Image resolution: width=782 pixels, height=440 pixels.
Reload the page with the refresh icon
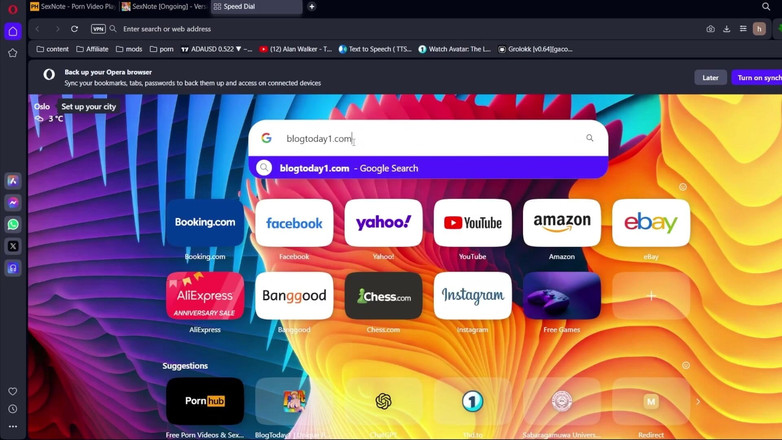pyautogui.click(x=74, y=29)
